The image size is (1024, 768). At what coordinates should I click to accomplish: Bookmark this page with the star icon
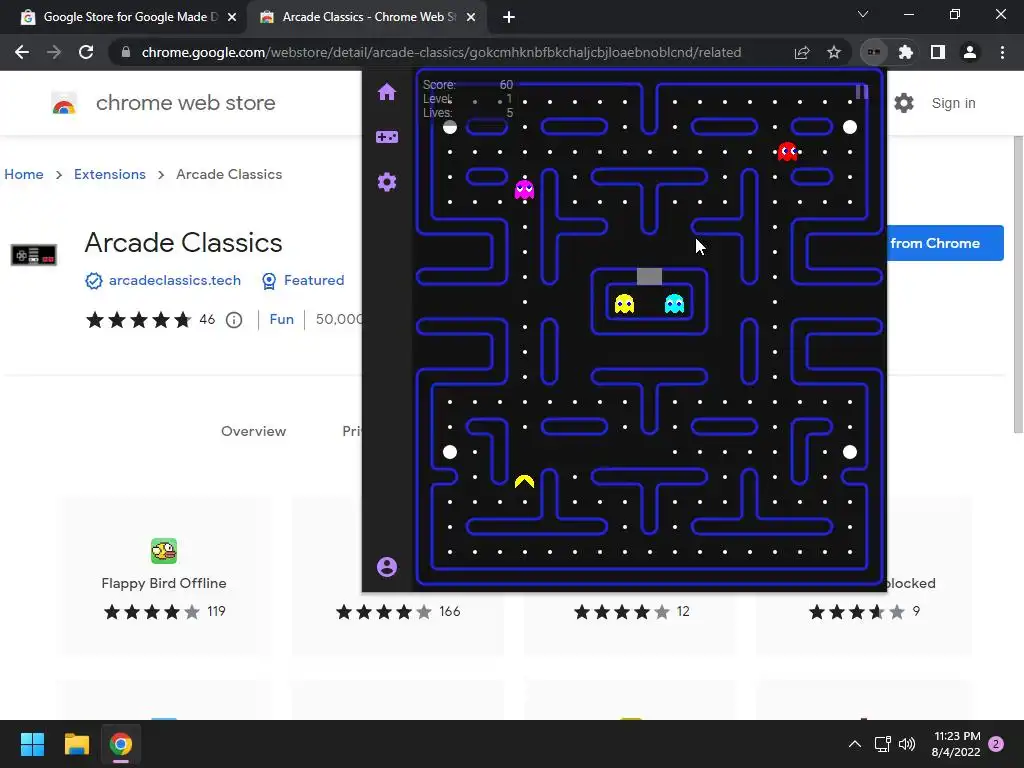coord(834,52)
